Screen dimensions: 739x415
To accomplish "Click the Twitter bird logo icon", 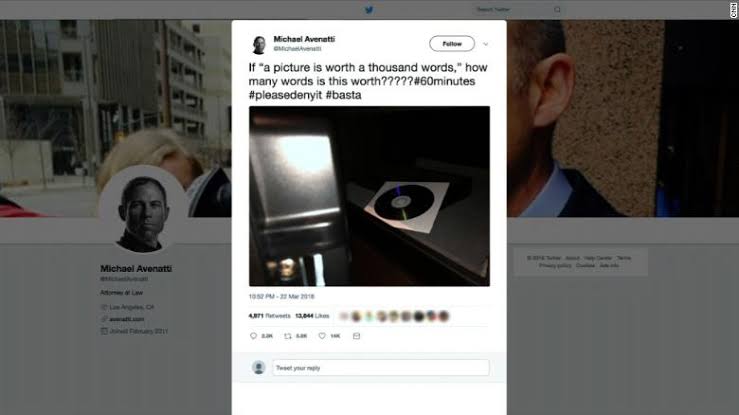I will point(369,9).
